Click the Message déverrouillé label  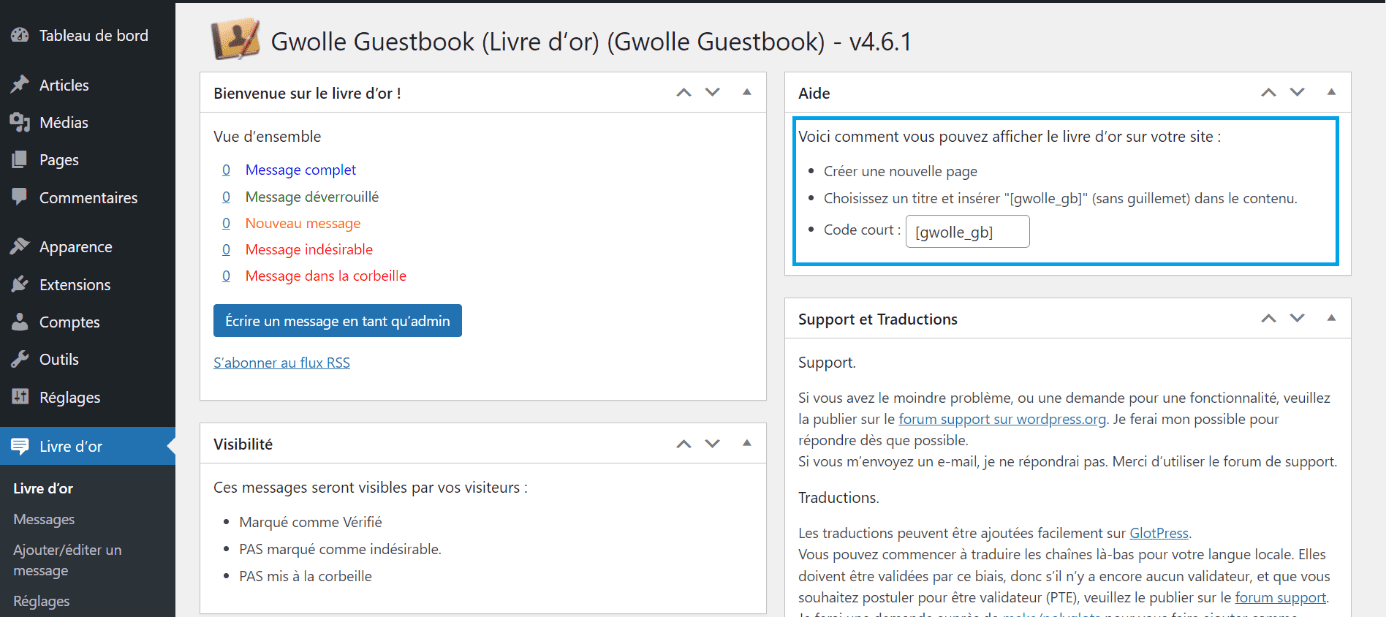pos(312,197)
